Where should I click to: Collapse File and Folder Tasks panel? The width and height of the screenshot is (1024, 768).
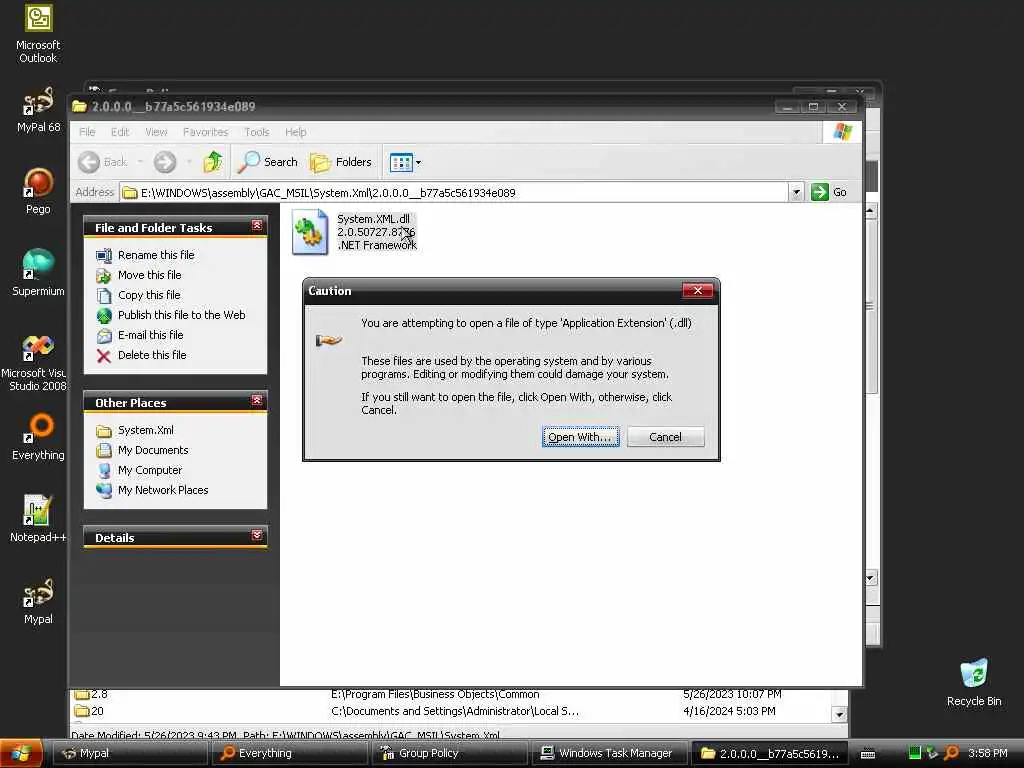point(257,225)
